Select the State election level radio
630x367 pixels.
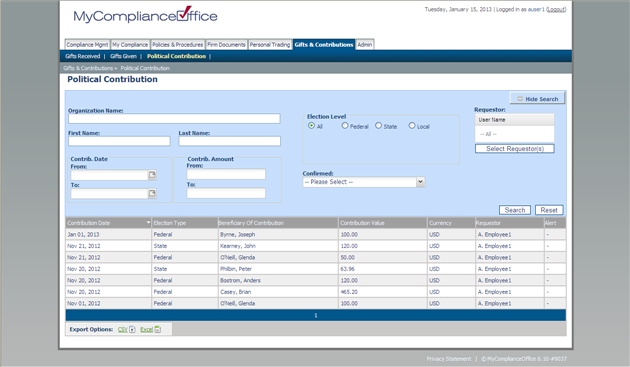tap(378, 126)
